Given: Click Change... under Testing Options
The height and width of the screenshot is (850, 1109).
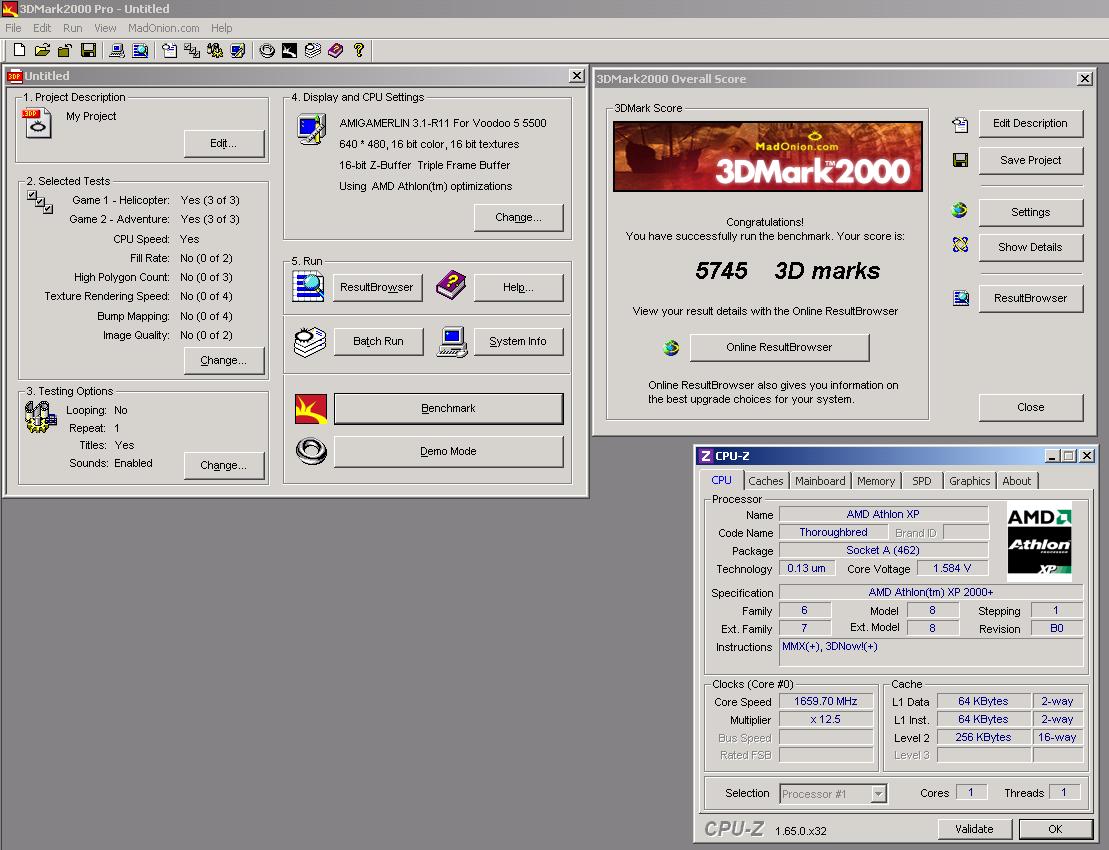Looking at the screenshot, I should [223, 465].
